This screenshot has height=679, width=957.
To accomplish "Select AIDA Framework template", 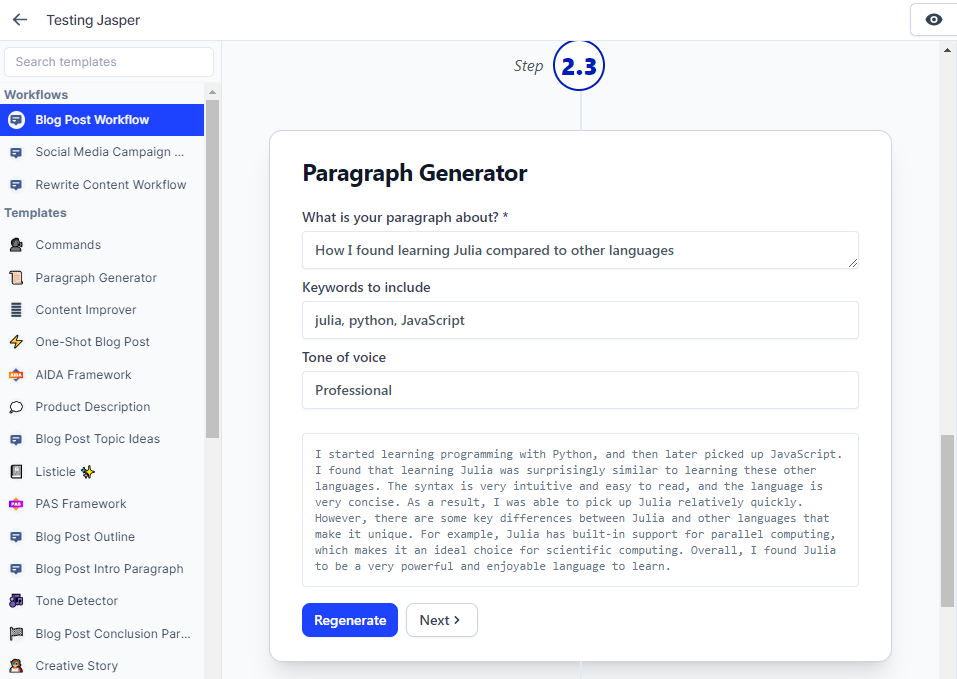I will [102, 375].
